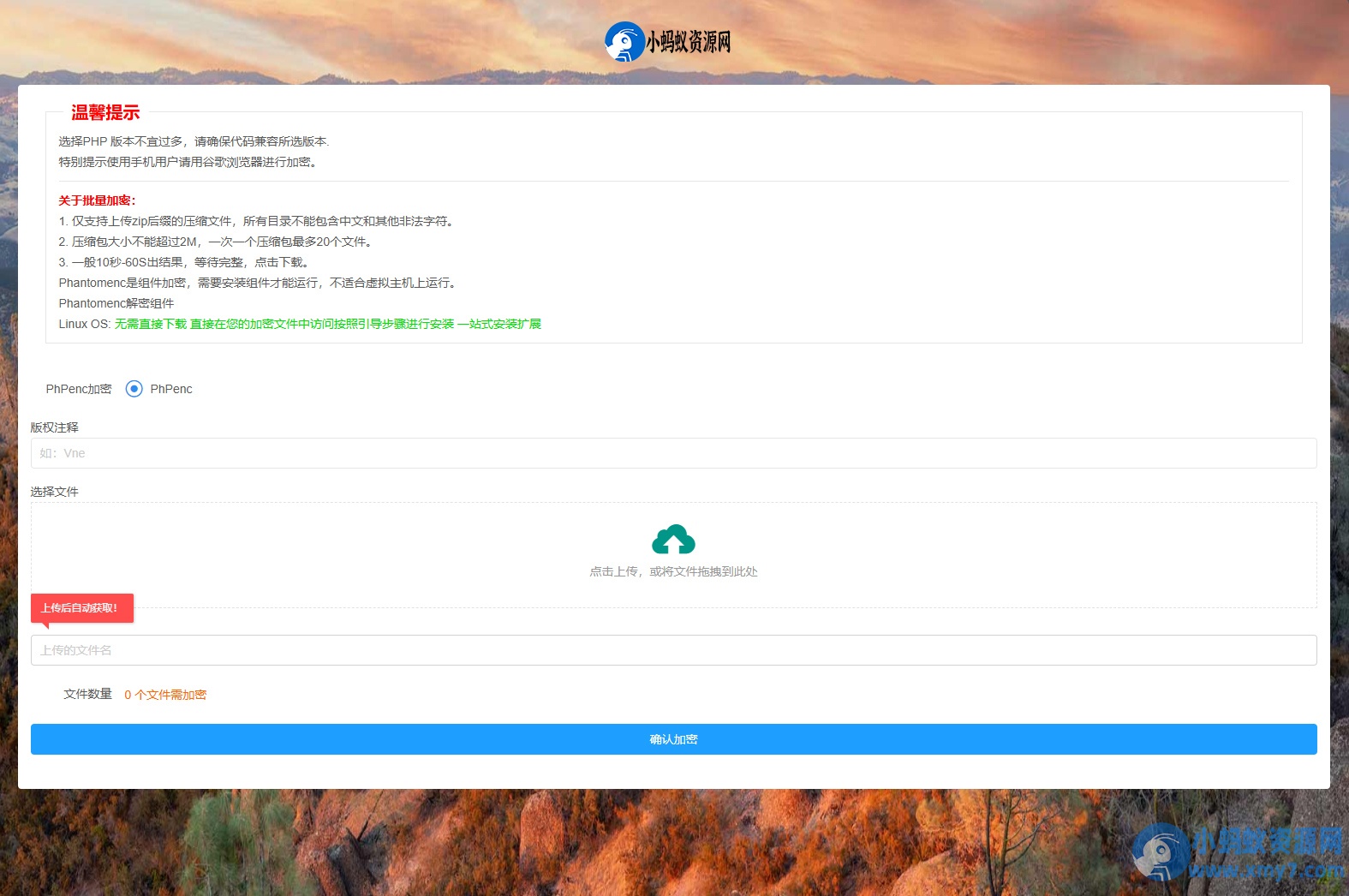This screenshot has height=896, width=1349.
Task: Open the green Linux OS install link
Action: (x=328, y=324)
